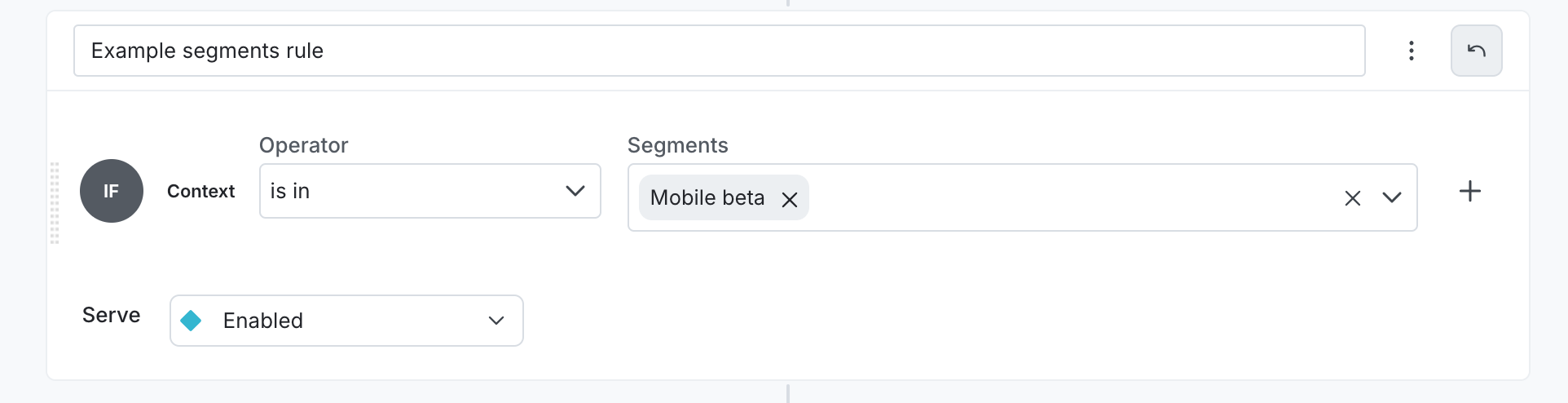
Task: Click the IF clause badge
Action: (112, 191)
